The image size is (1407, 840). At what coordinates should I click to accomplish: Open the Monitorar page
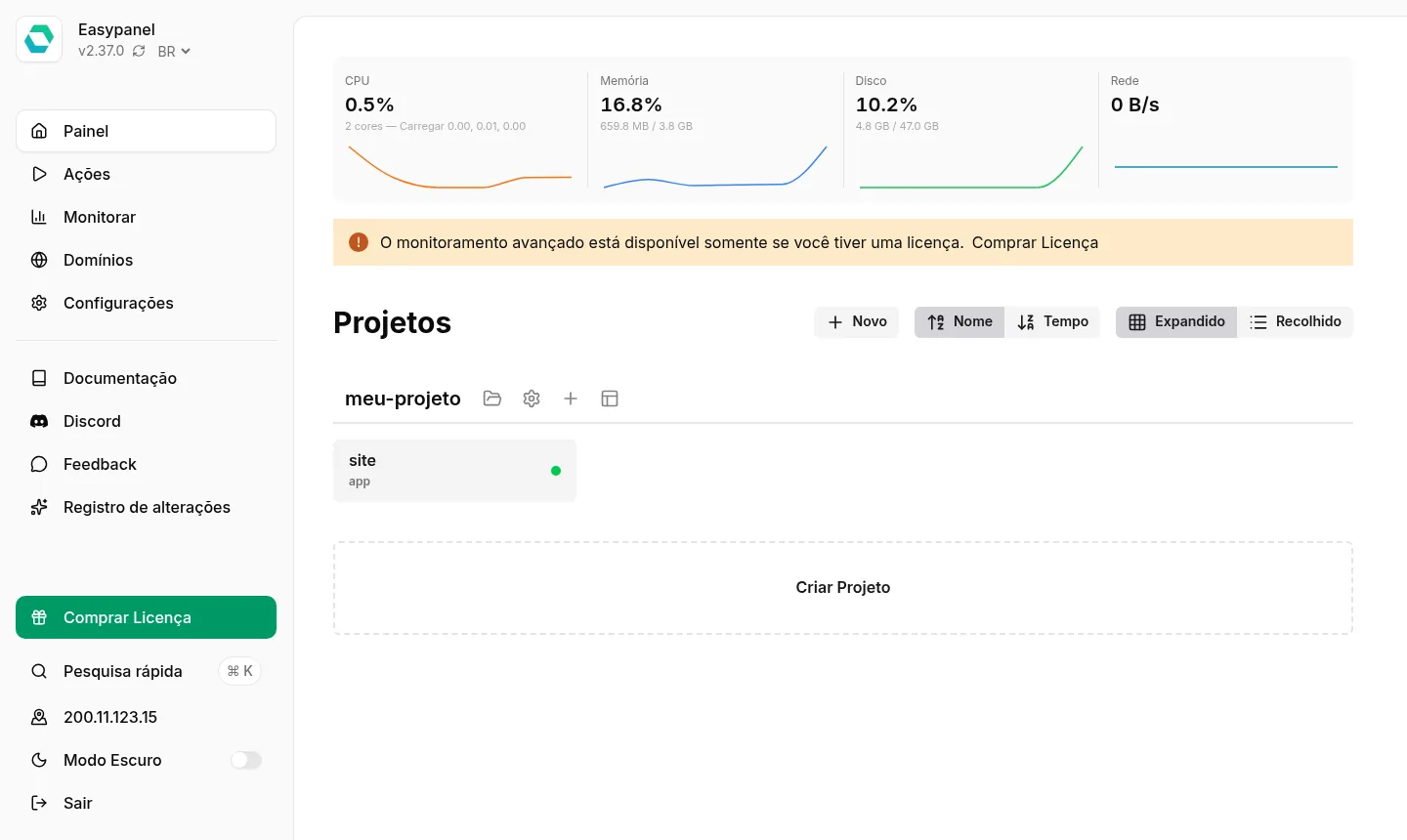click(x=146, y=217)
